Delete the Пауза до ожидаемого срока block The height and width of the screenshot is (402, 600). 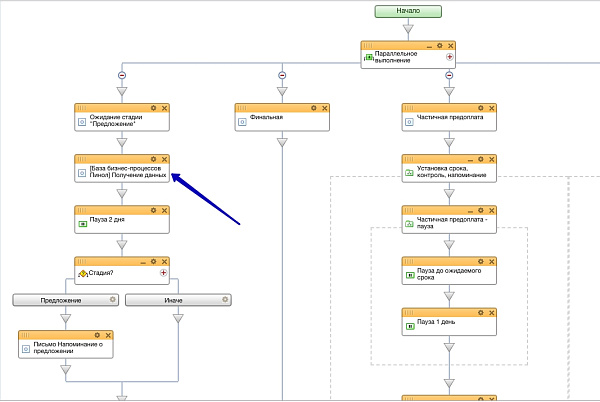tap(492, 262)
